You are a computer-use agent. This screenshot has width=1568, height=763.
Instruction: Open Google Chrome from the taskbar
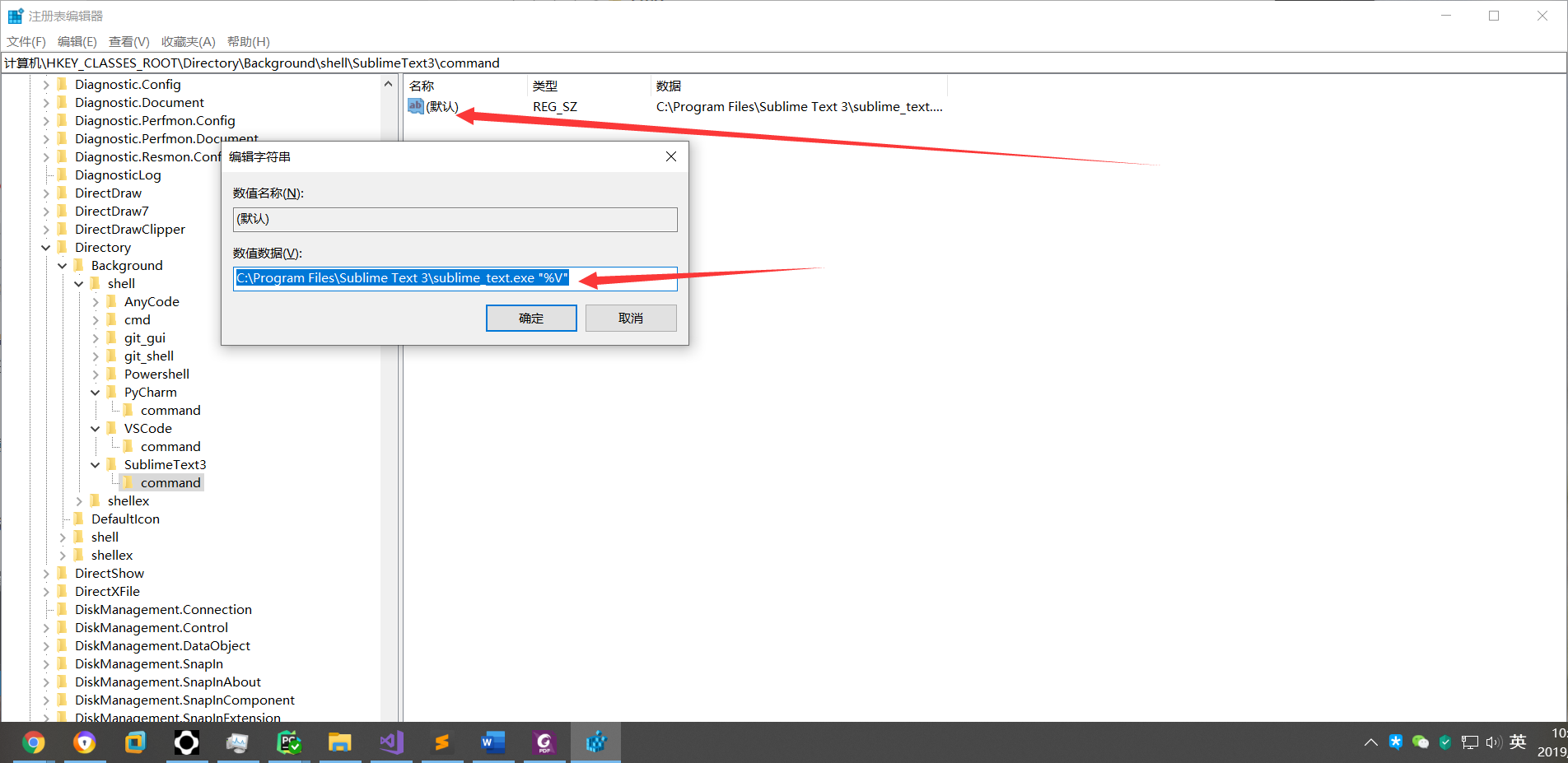(33, 742)
